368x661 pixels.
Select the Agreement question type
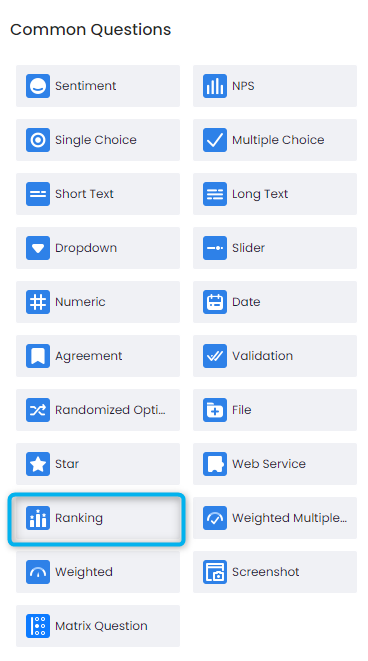(x=98, y=356)
